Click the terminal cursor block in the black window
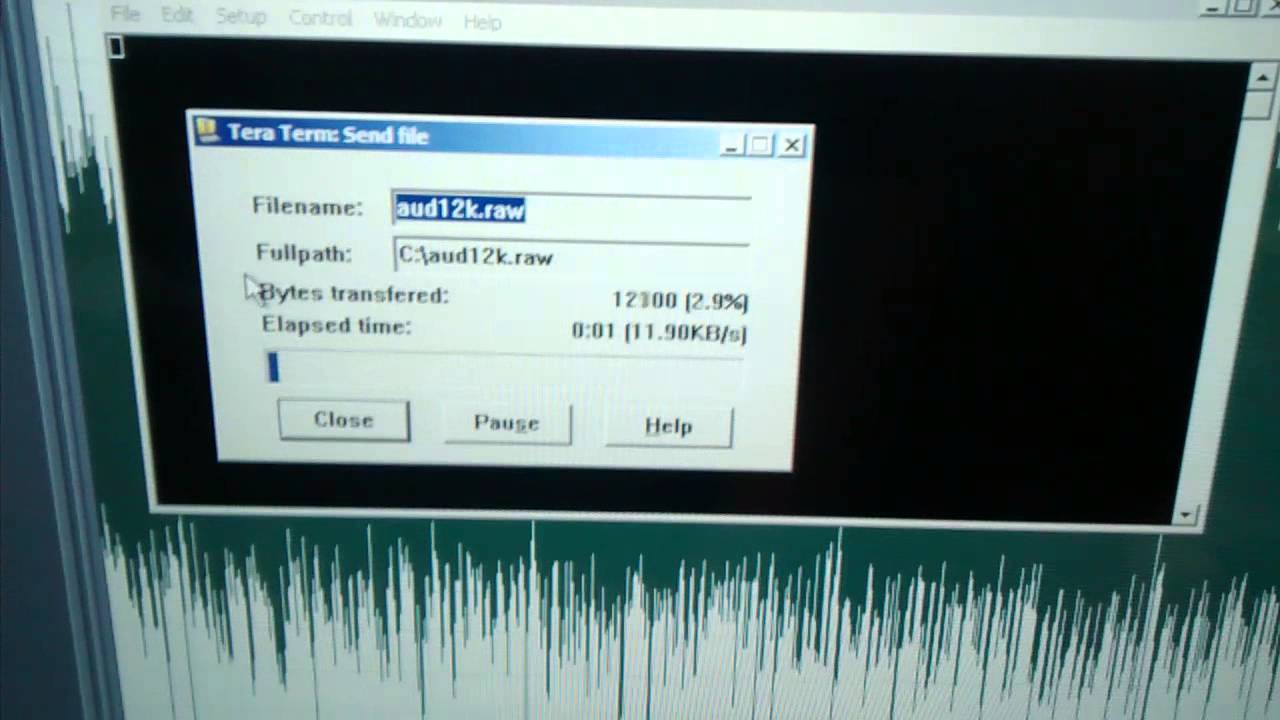Image resolution: width=1280 pixels, height=720 pixels. coord(116,47)
